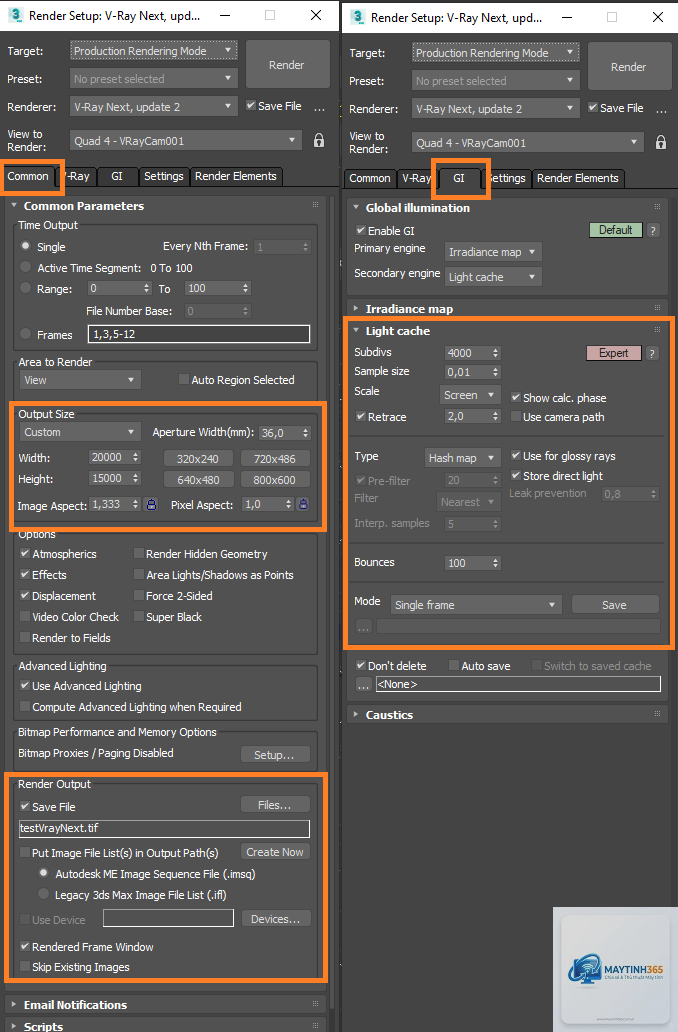Enable the Render Hidden Geometry checkbox

pos(139,554)
